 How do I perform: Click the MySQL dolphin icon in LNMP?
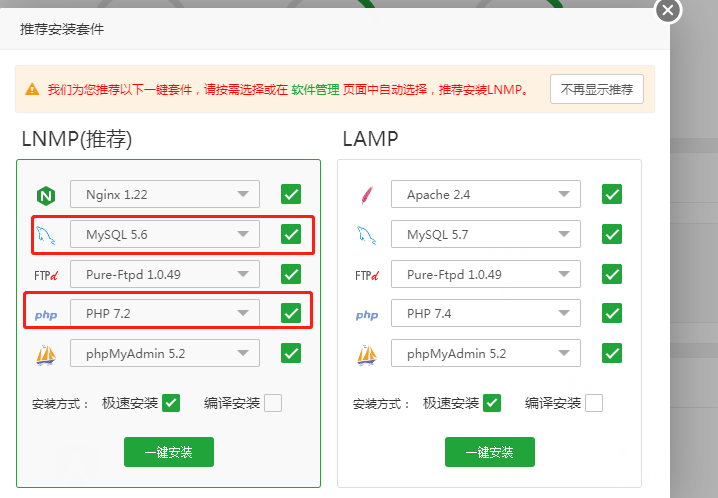[x=46, y=235]
